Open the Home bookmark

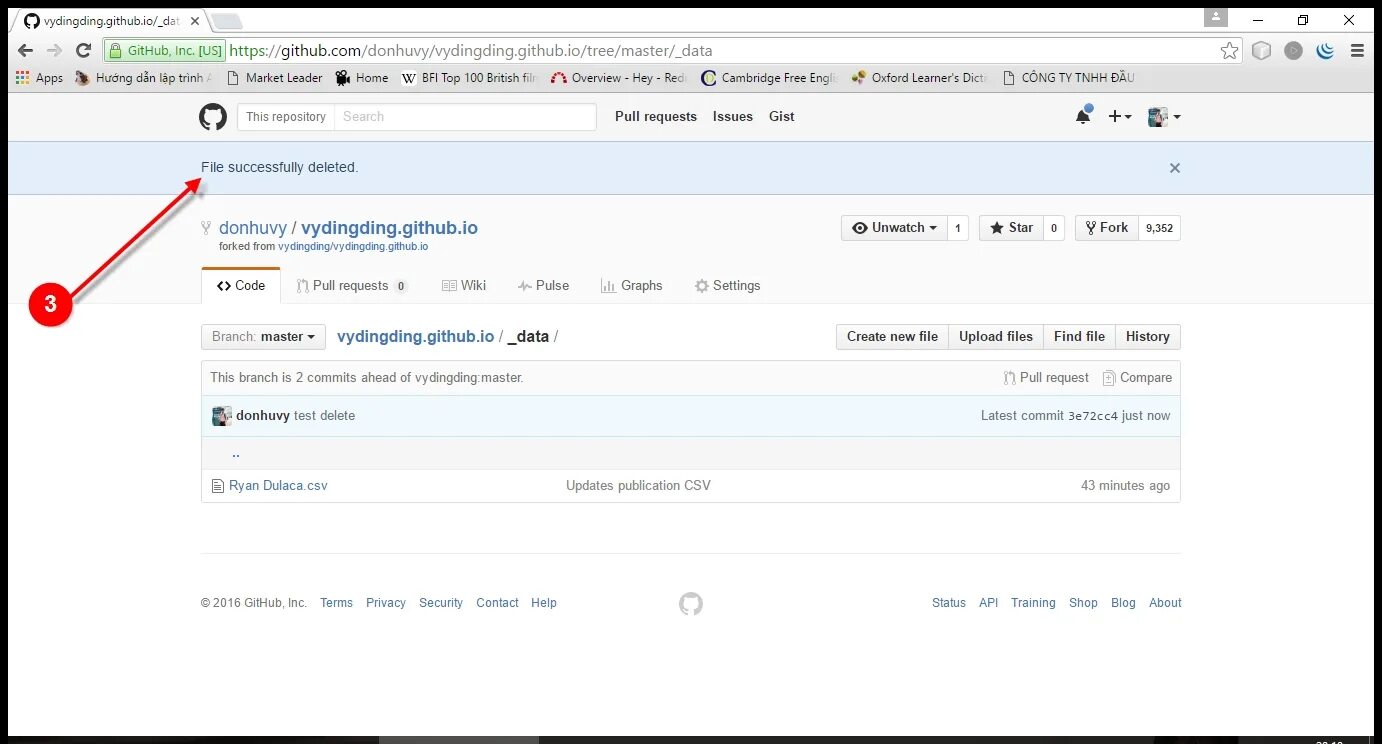pyautogui.click(x=362, y=78)
